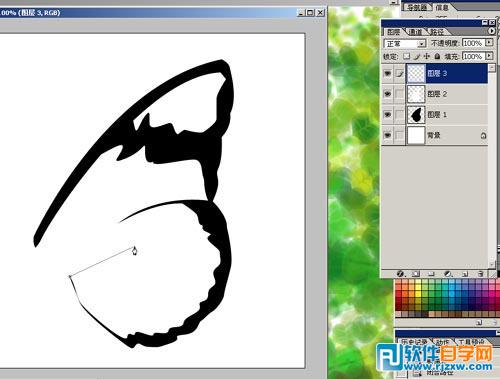Click the padlock icon on 背景 layer
This screenshot has height=379, width=500.
483,135
